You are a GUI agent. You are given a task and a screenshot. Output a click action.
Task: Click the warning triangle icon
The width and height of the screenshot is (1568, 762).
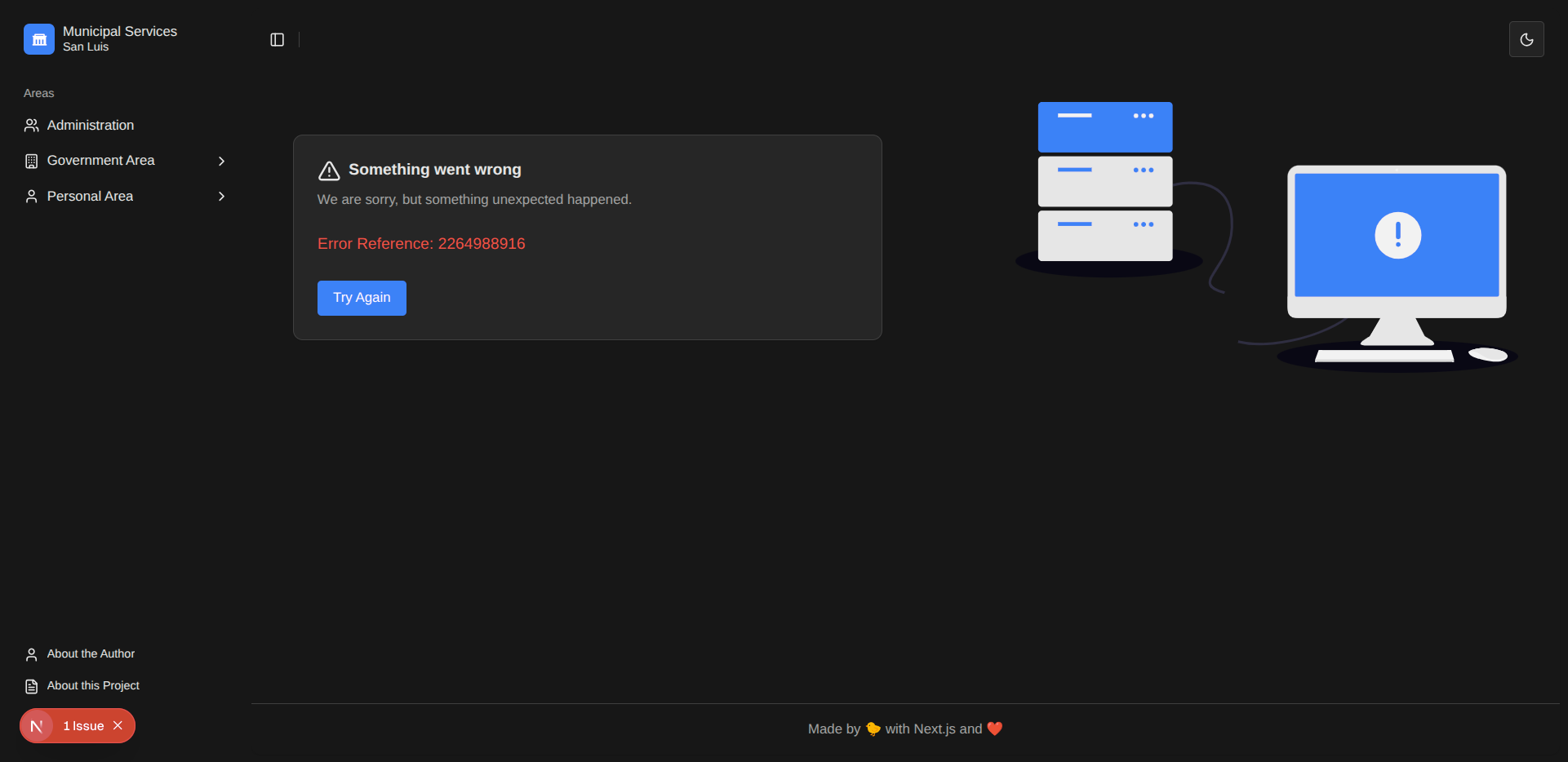coord(329,171)
